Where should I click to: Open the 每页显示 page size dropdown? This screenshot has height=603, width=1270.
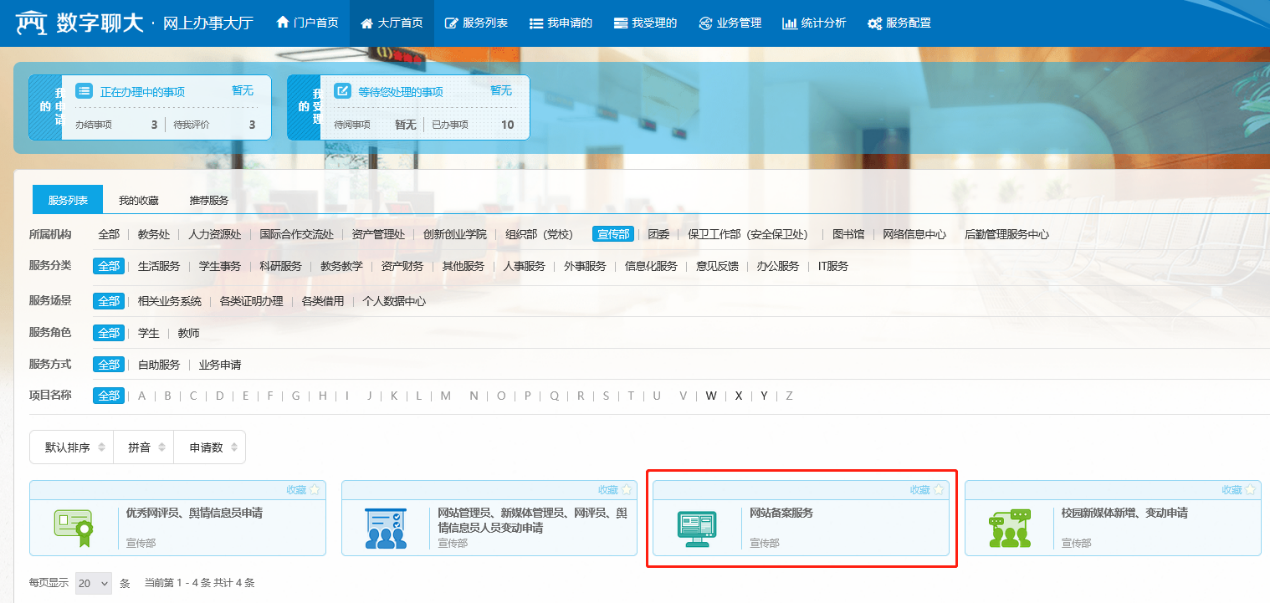click(93, 583)
